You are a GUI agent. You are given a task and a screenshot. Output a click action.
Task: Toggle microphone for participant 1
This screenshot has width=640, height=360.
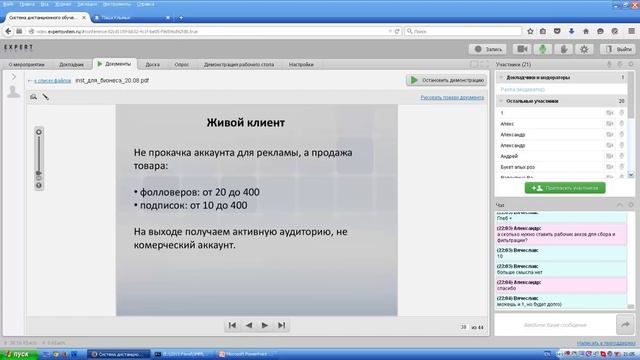(622, 113)
